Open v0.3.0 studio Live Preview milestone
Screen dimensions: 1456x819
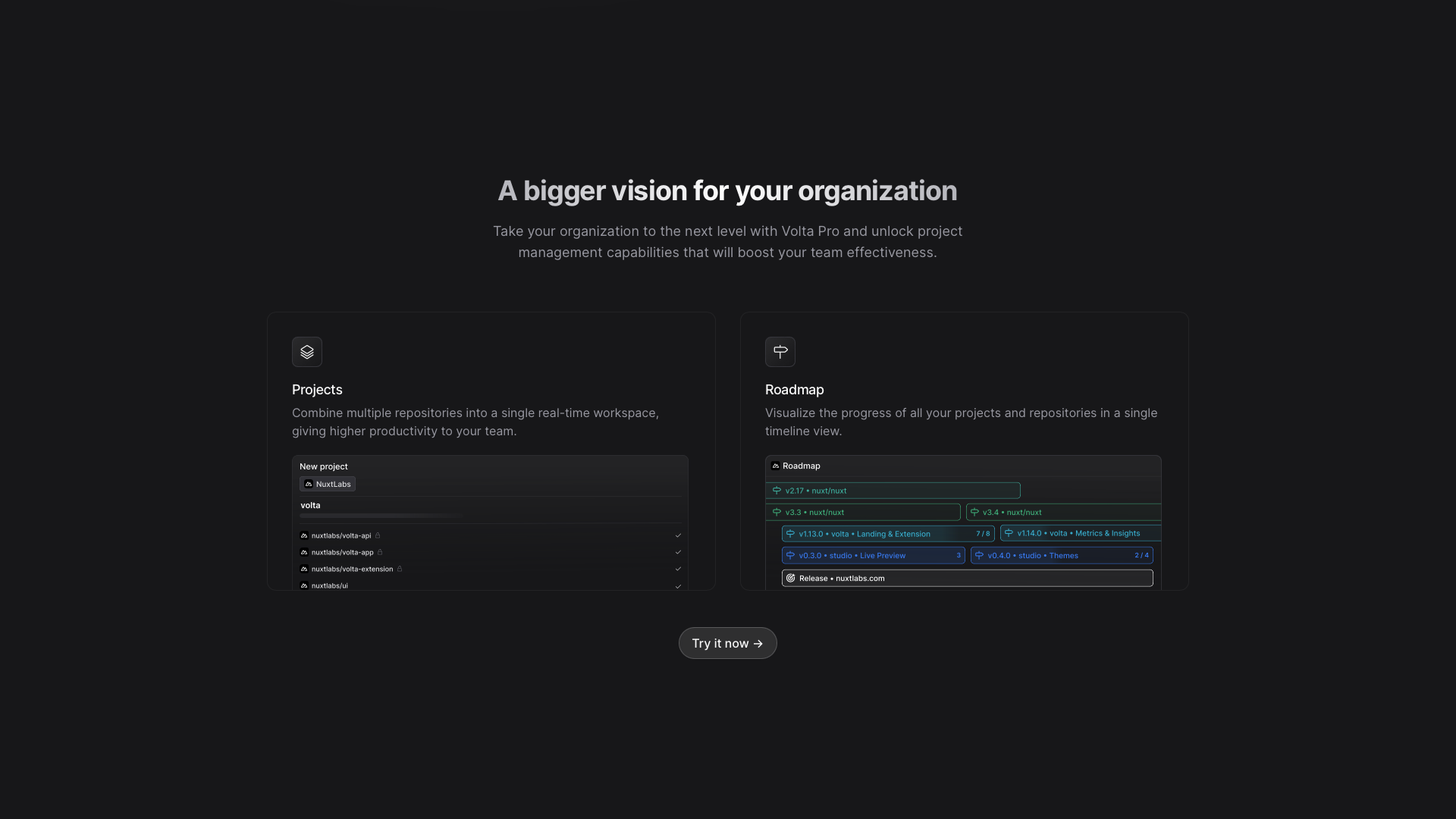pyautogui.click(x=874, y=555)
